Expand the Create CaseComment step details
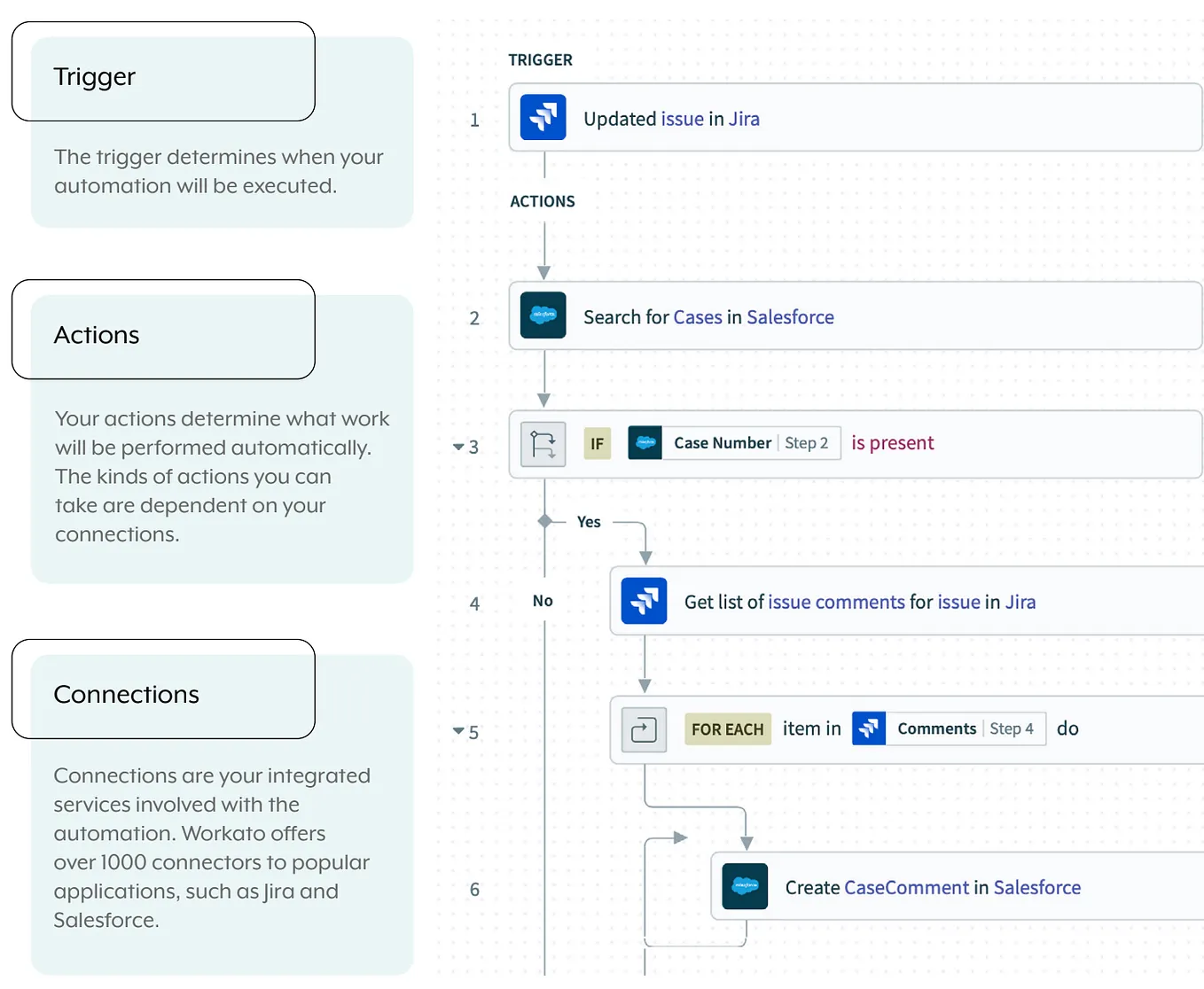 point(931,887)
